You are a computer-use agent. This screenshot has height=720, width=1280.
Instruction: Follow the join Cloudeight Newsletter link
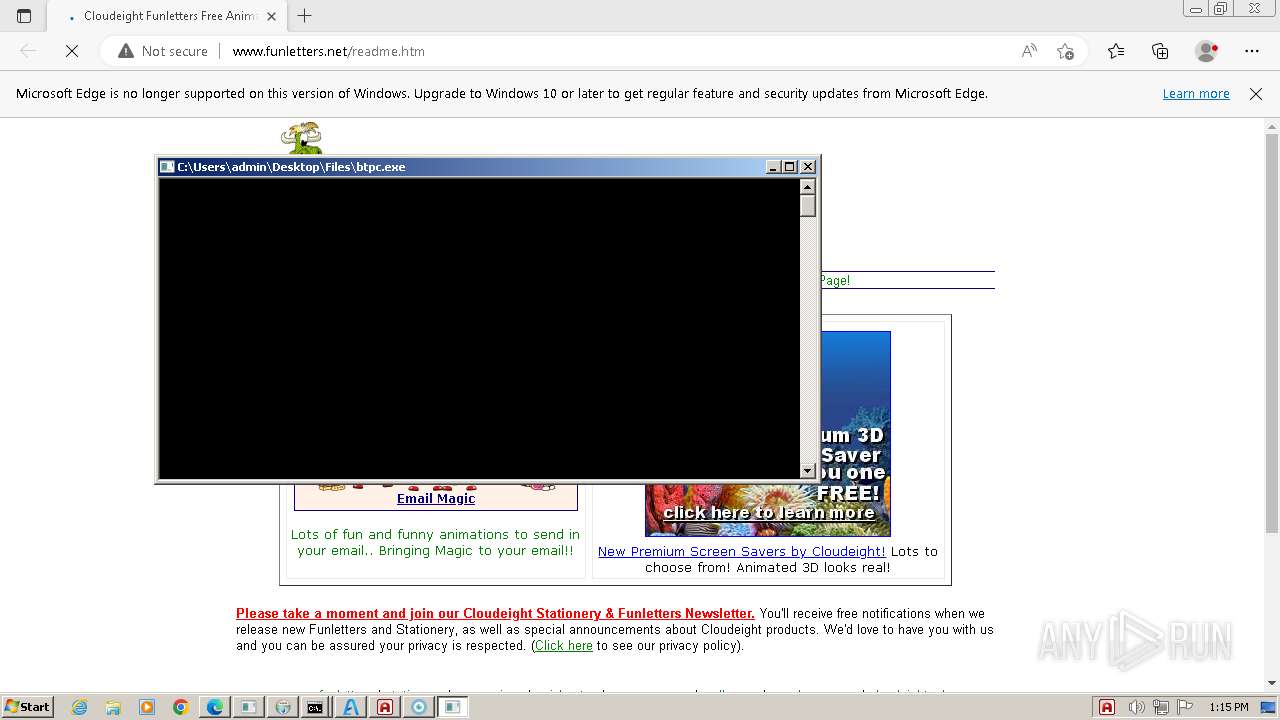(495, 613)
